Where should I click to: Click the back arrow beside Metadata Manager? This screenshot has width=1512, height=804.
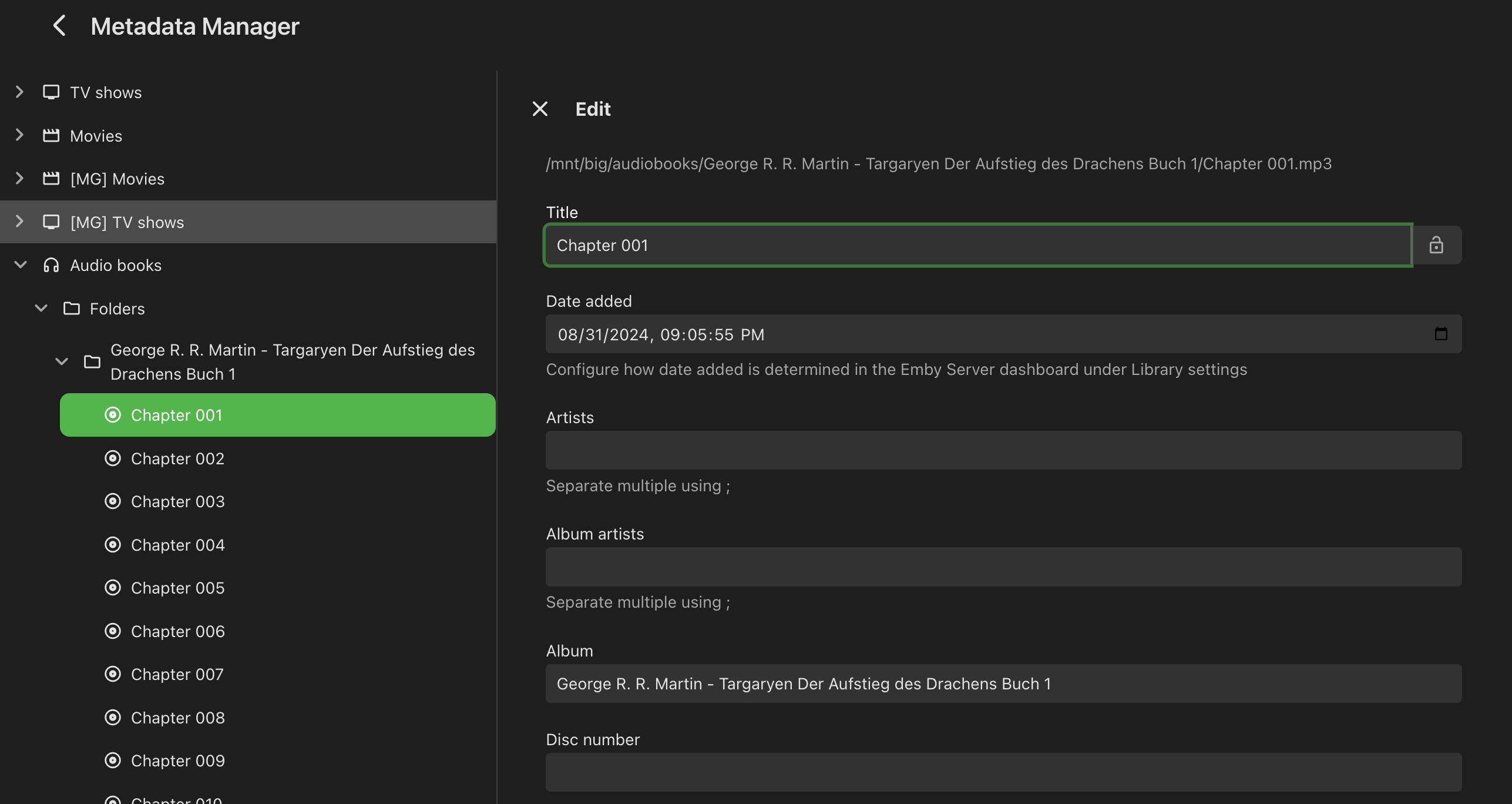coord(59,26)
